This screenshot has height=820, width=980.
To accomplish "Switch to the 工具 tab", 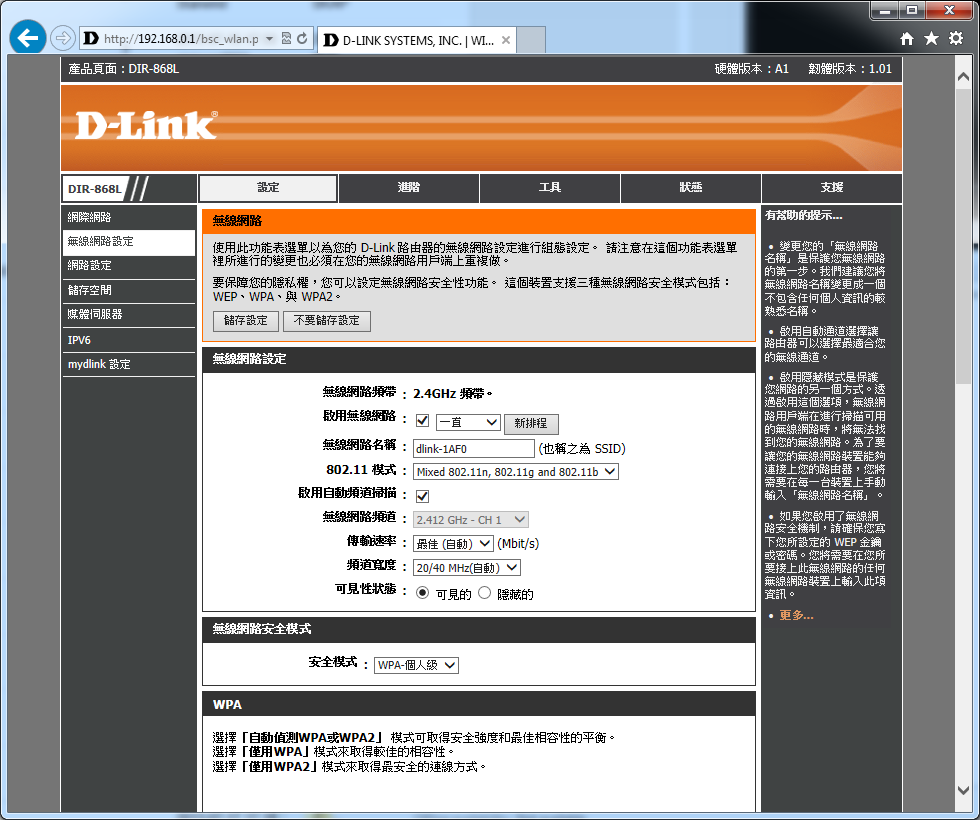I will click(550, 188).
